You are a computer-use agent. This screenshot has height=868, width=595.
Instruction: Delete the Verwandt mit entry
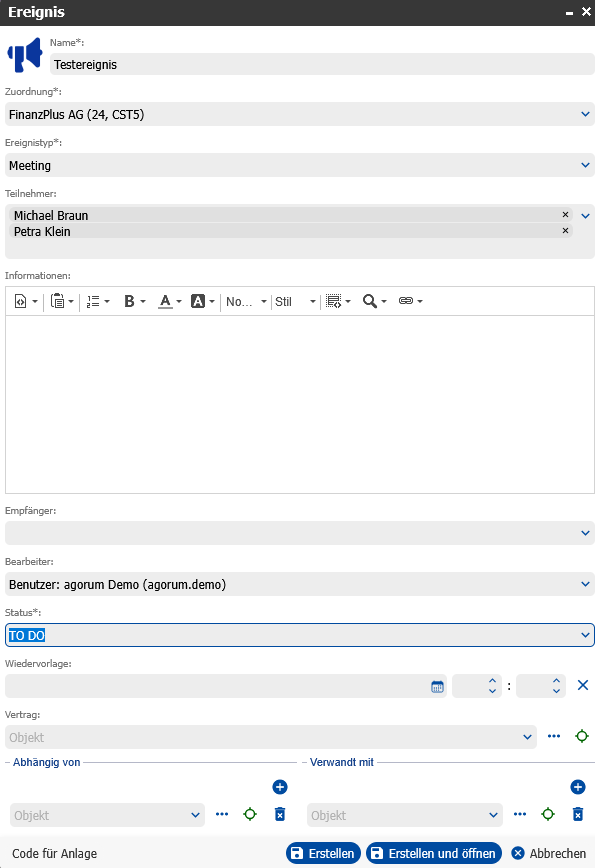coord(578,814)
